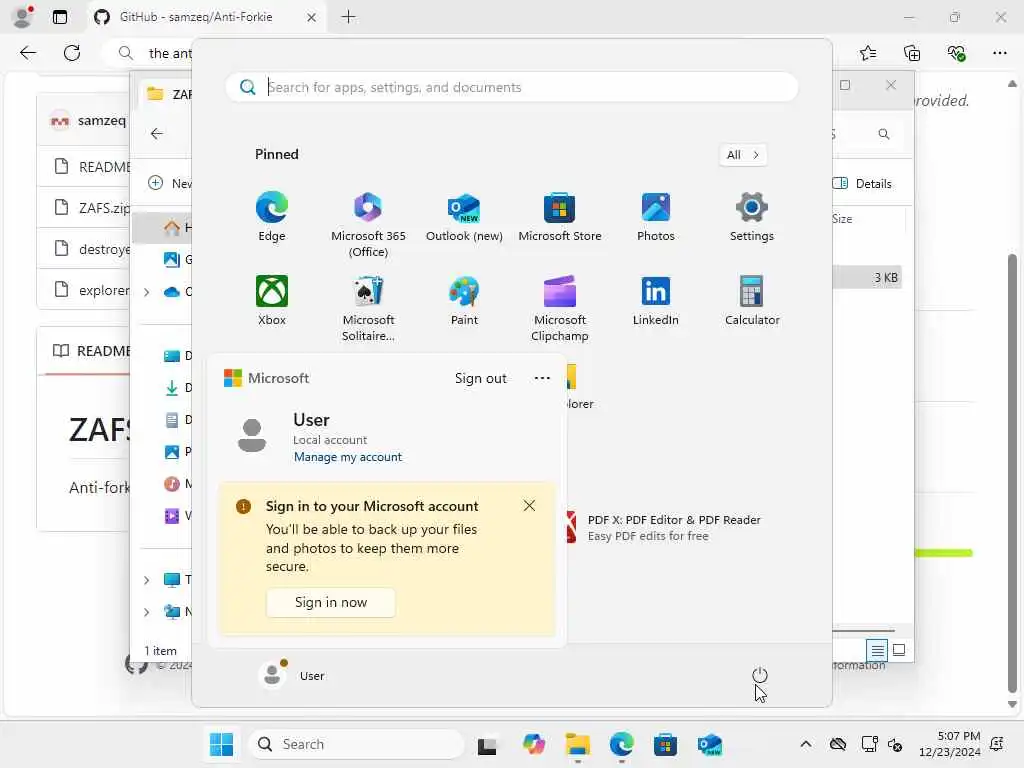The width and height of the screenshot is (1024, 768).
Task: Click the Sign in now button
Action: pos(330,602)
